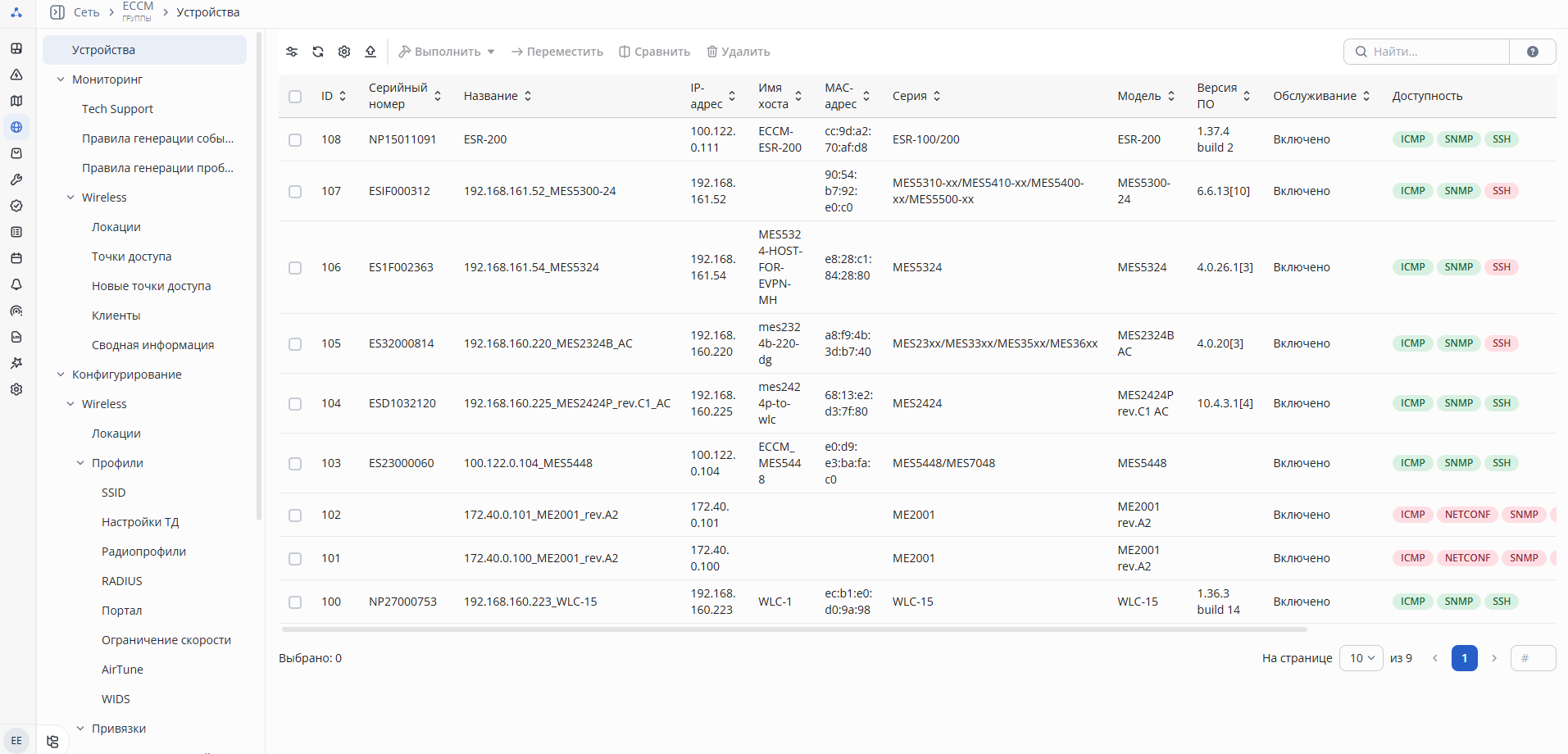Click the globe network icon in the sidebar

(16, 127)
